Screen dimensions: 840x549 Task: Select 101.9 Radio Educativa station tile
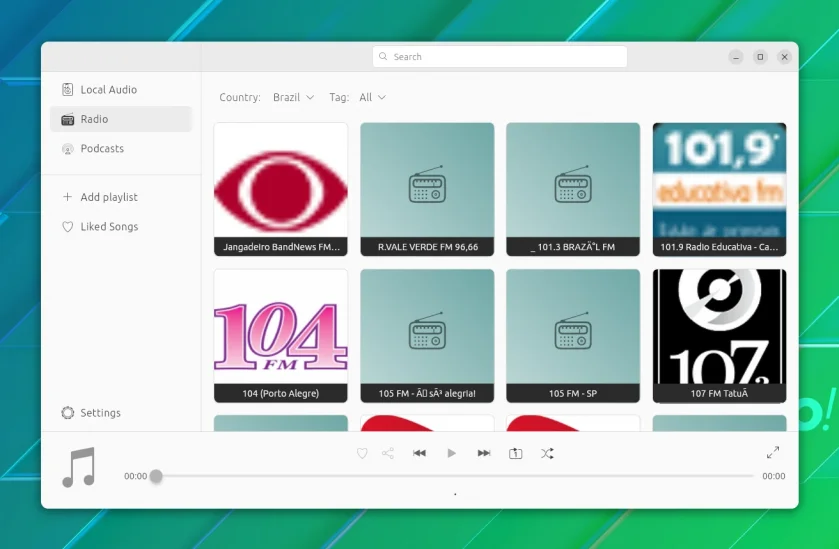click(719, 190)
